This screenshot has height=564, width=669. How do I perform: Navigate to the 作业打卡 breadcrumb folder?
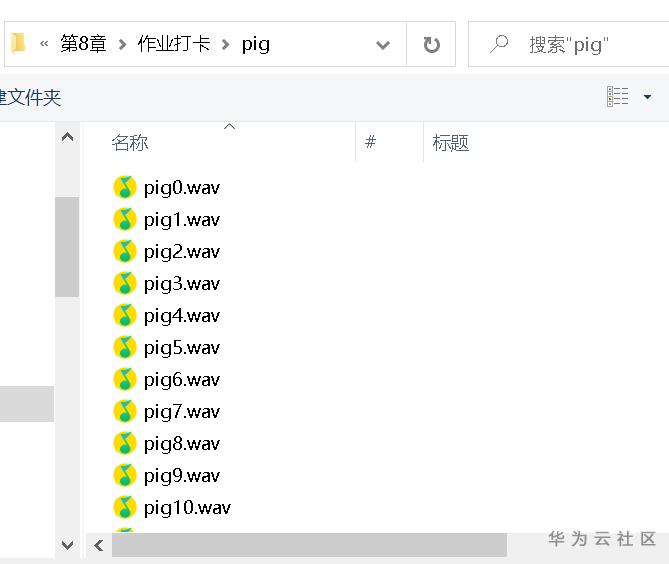pos(174,45)
